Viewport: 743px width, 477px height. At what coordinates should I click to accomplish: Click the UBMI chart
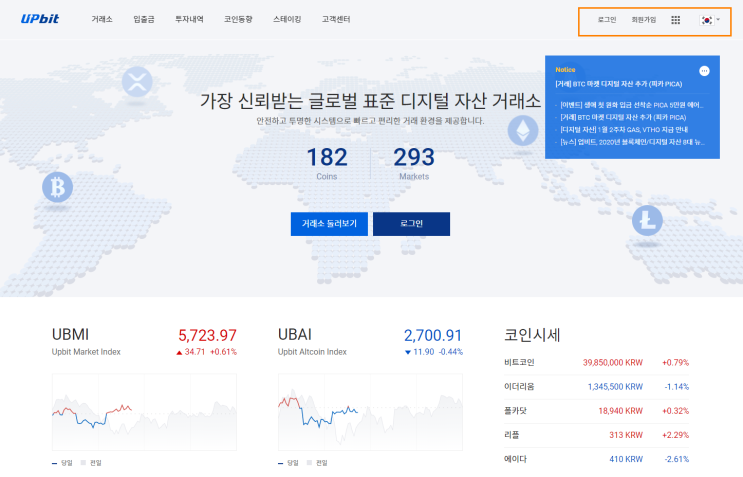[x=144, y=412]
